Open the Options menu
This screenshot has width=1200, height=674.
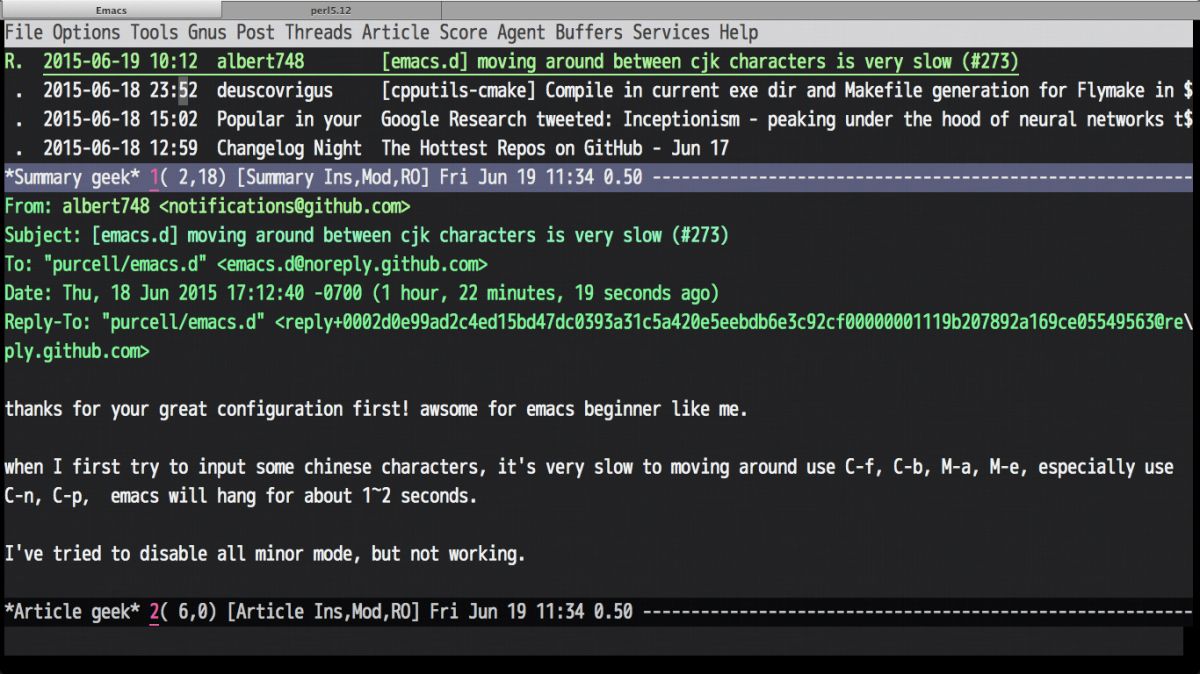[86, 32]
